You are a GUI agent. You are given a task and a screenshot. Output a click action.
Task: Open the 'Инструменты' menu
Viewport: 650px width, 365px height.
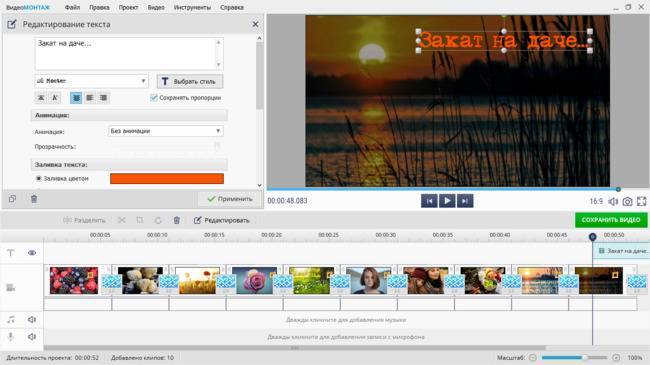point(192,7)
